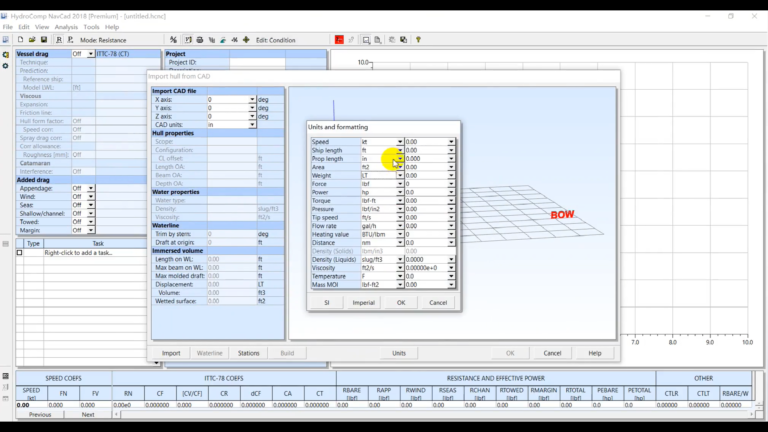Image resolution: width=768 pixels, height=432 pixels.
Task: Open the Z axis rotation dropdown
Action: [x=252, y=117]
